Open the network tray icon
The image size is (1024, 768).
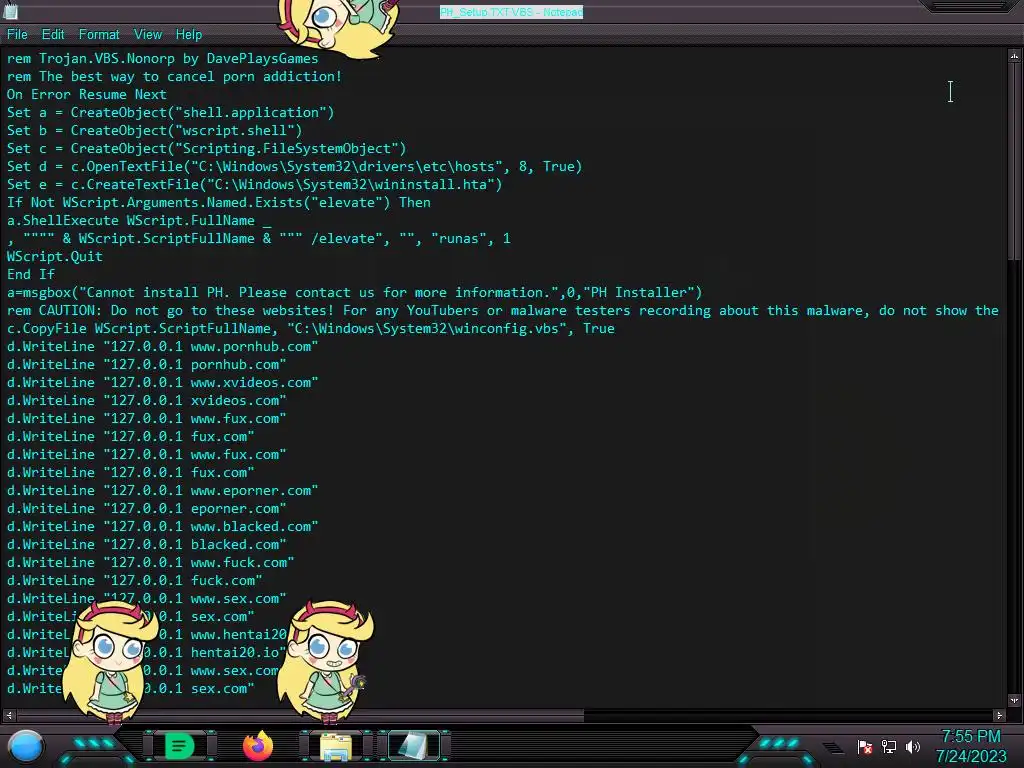click(x=889, y=746)
